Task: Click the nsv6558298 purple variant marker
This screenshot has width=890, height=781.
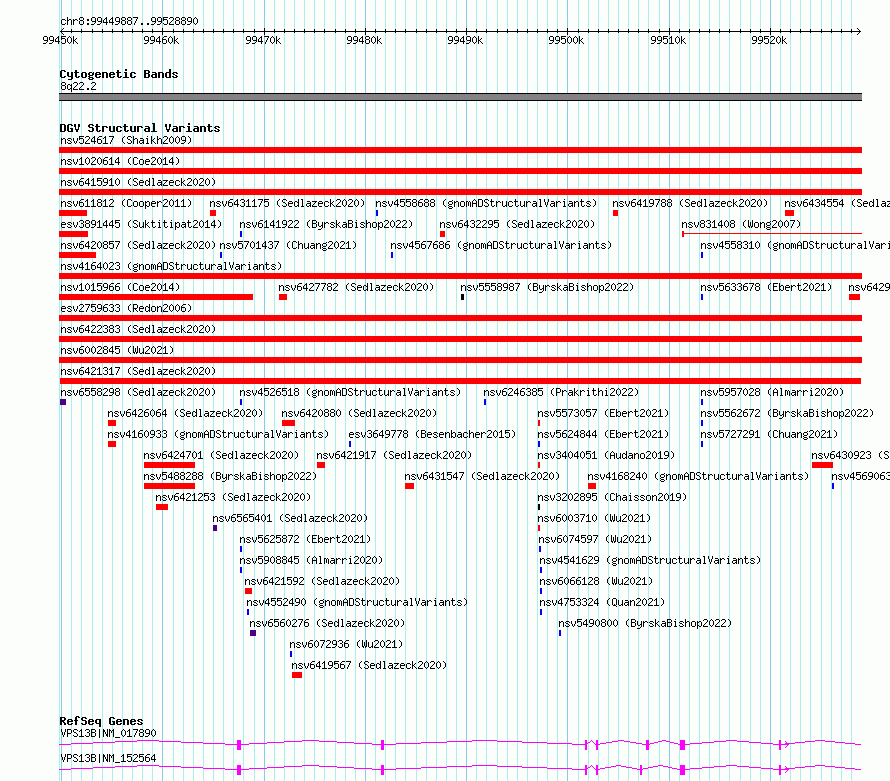Action: [63, 402]
